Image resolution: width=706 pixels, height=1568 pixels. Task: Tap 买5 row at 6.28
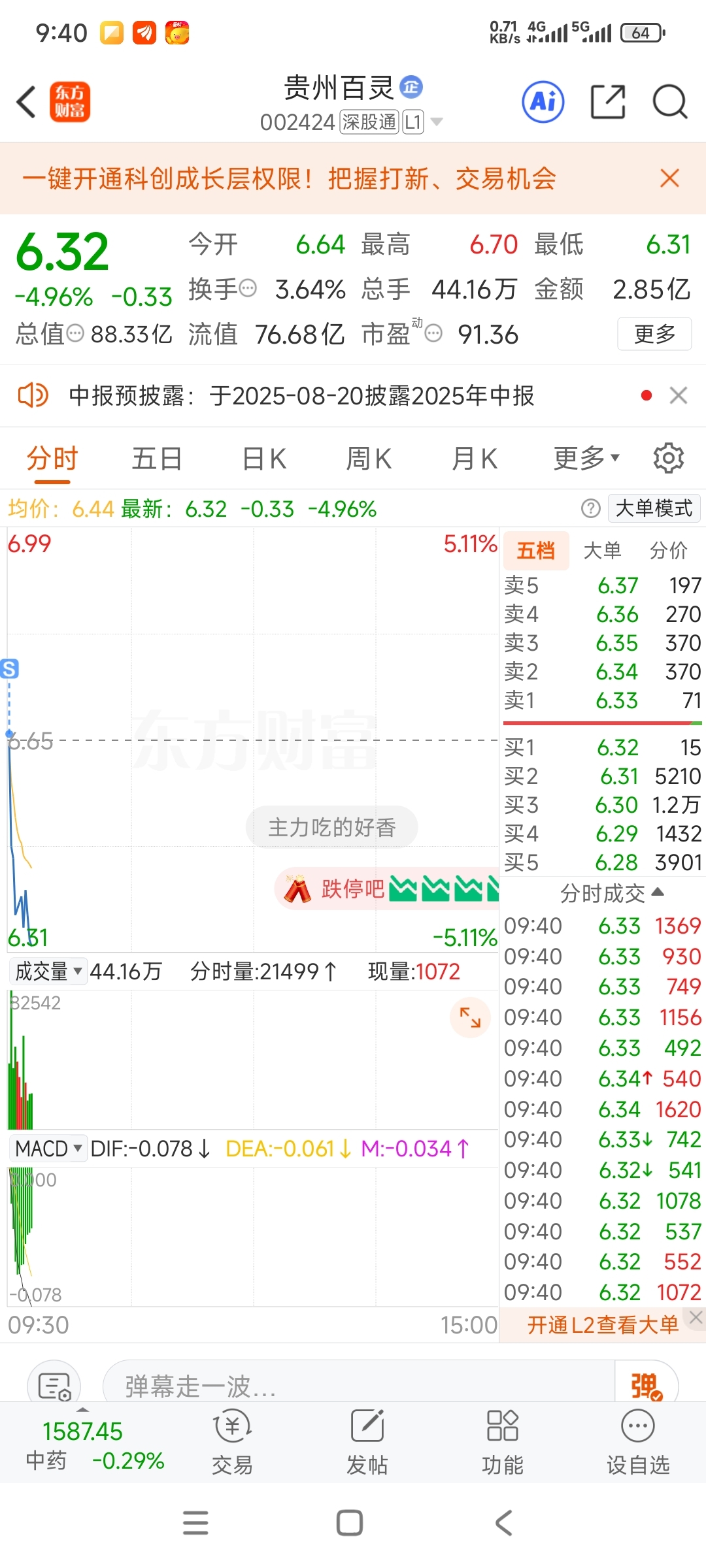click(602, 862)
